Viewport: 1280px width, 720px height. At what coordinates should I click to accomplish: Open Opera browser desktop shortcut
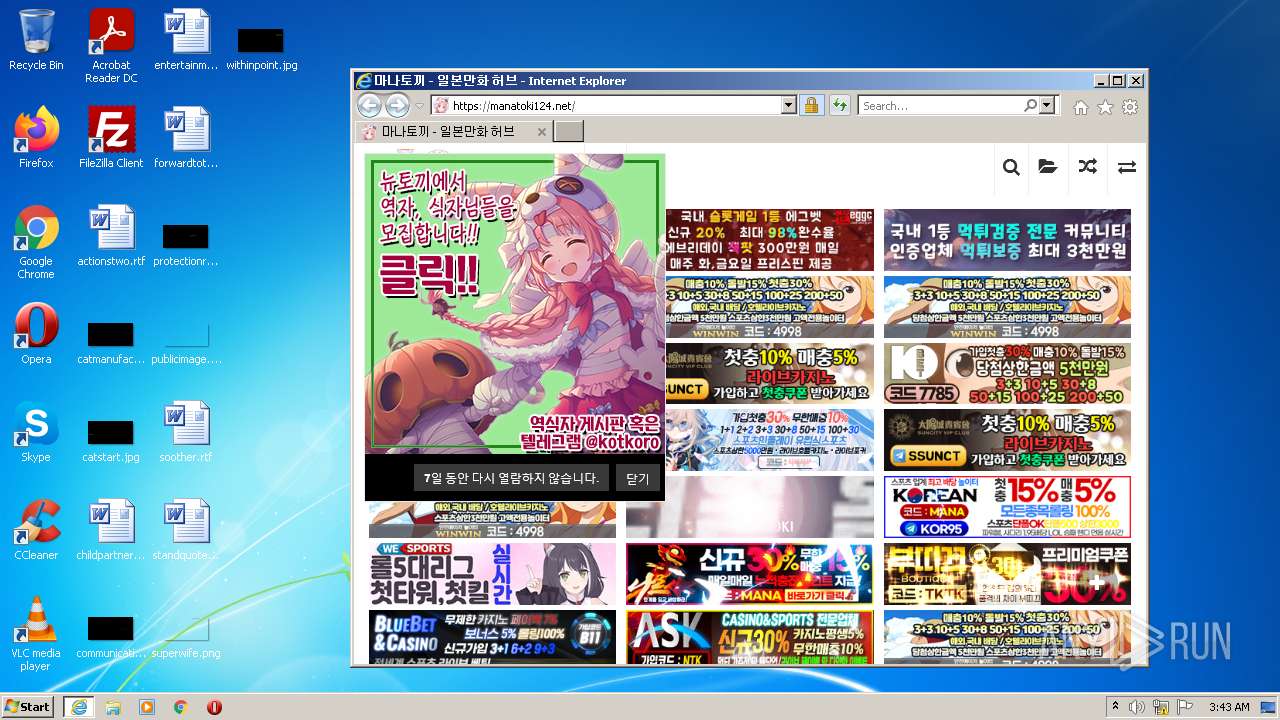coord(36,334)
